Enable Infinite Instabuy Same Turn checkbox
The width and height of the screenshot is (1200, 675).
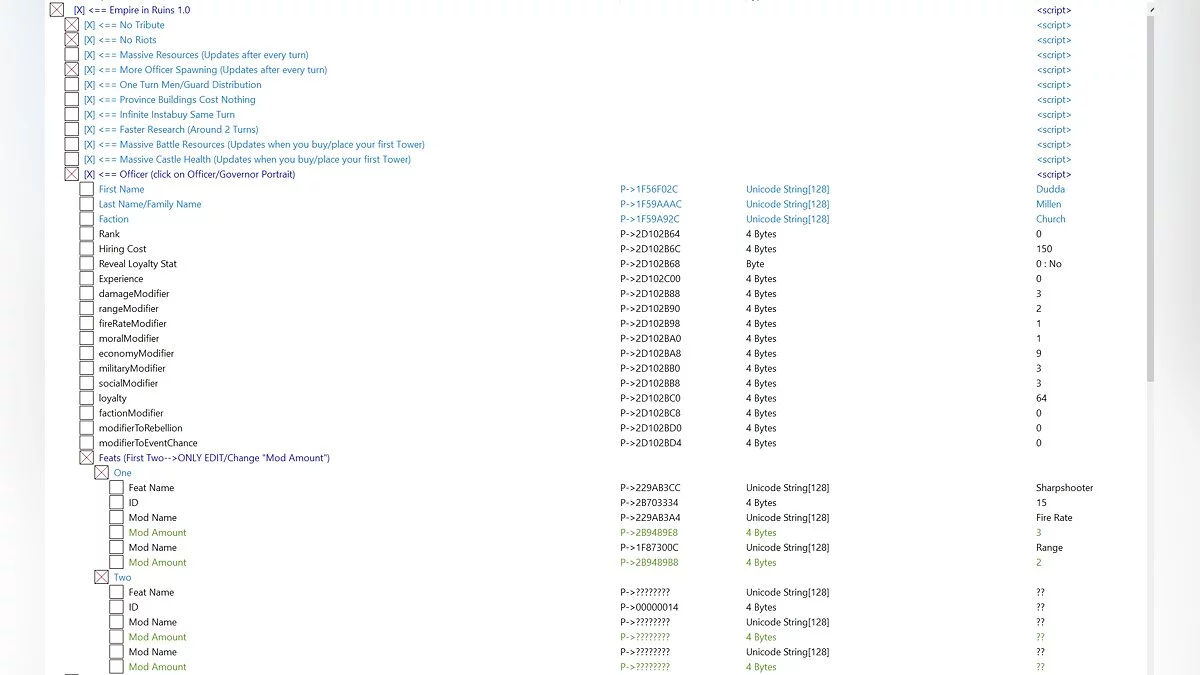point(72,115)
